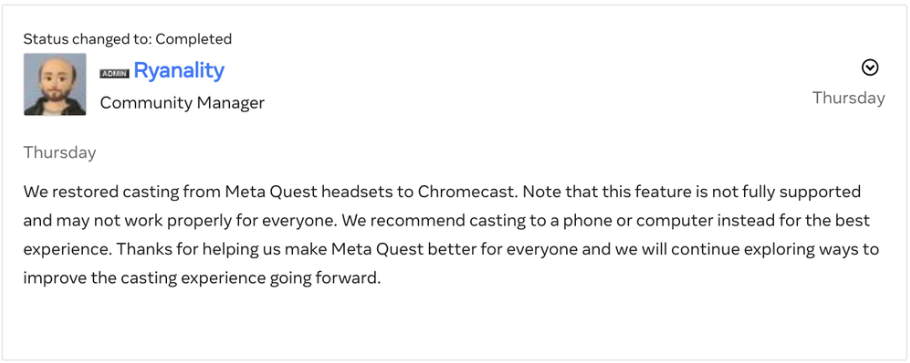Visit the Ryanality username profile link
The width and height of the screenshot is (910, 363).
coord(179,70)
